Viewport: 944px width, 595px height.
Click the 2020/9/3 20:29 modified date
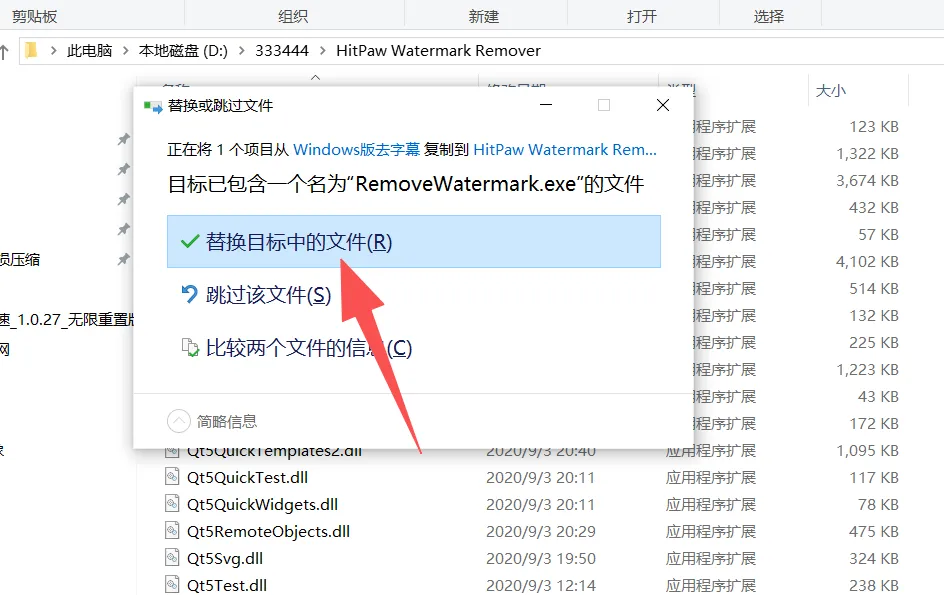tap(541, 532)
